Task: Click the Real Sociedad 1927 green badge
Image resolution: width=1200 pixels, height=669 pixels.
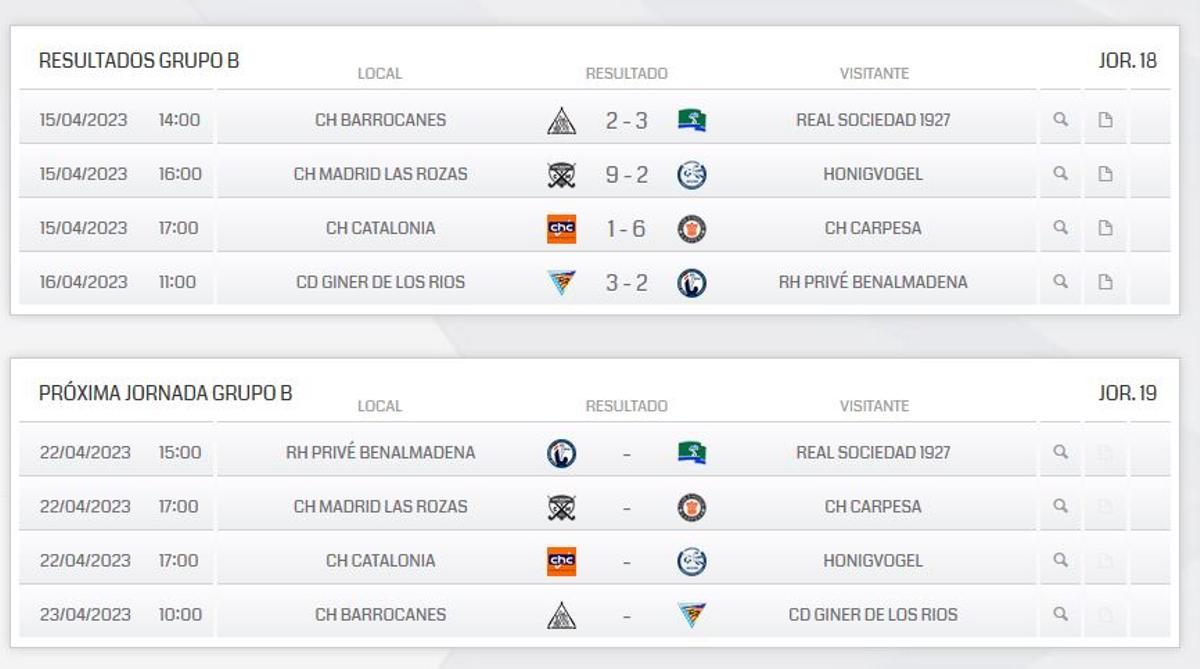Action: (692, 119)
